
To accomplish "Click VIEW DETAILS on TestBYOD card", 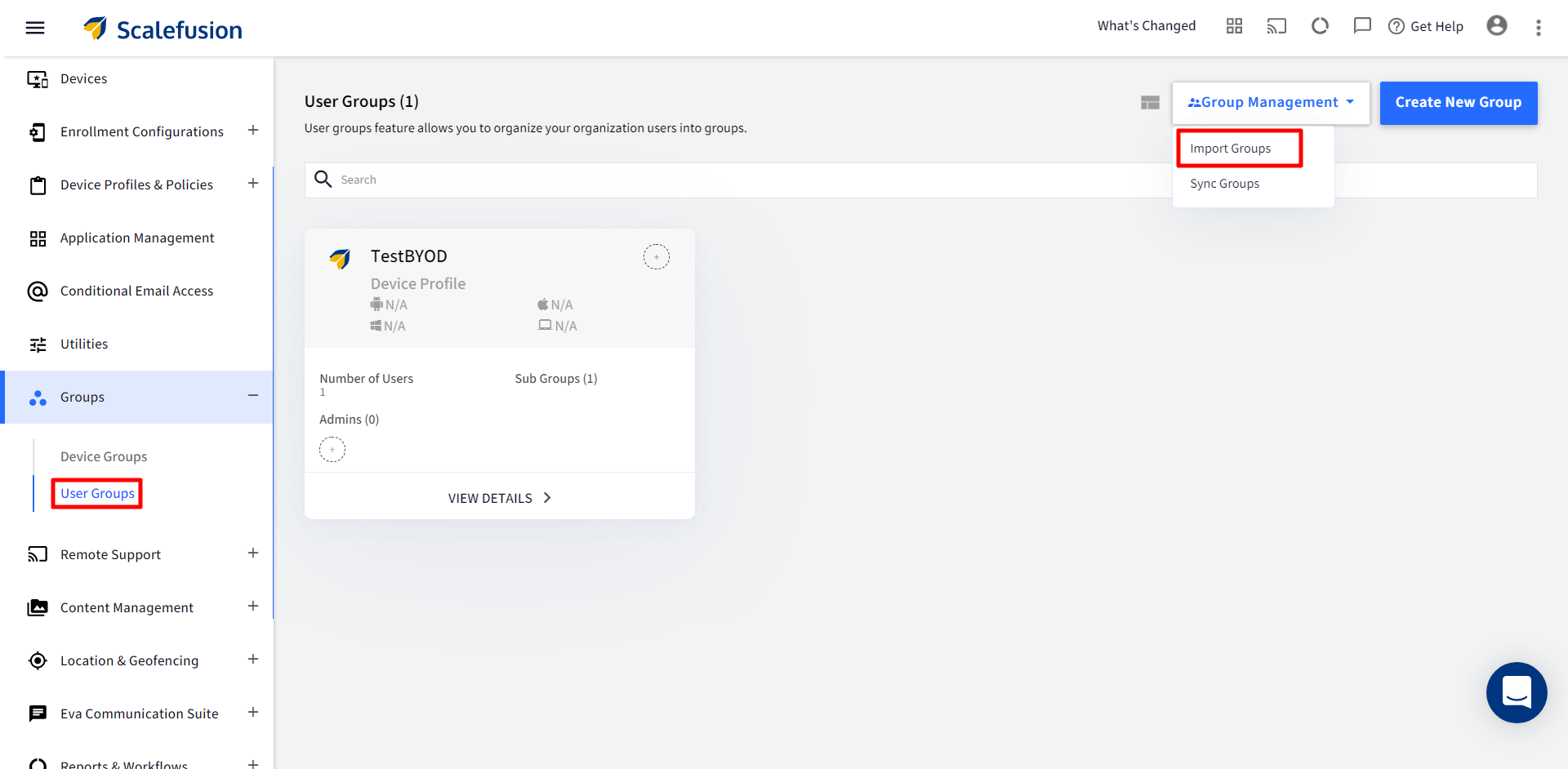I will point(499,498).
